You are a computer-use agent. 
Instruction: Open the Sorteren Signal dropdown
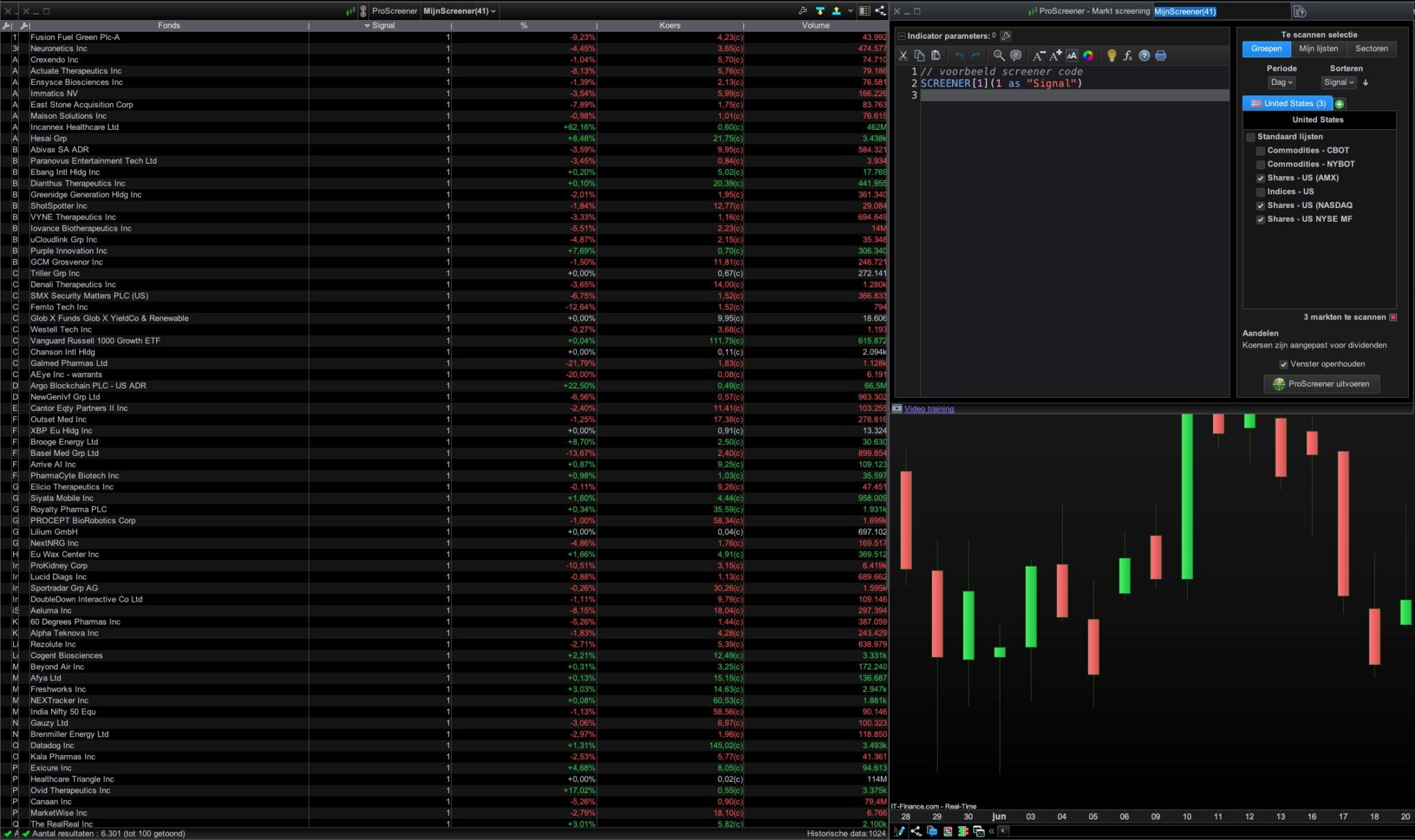click(x=1338, y=82)
